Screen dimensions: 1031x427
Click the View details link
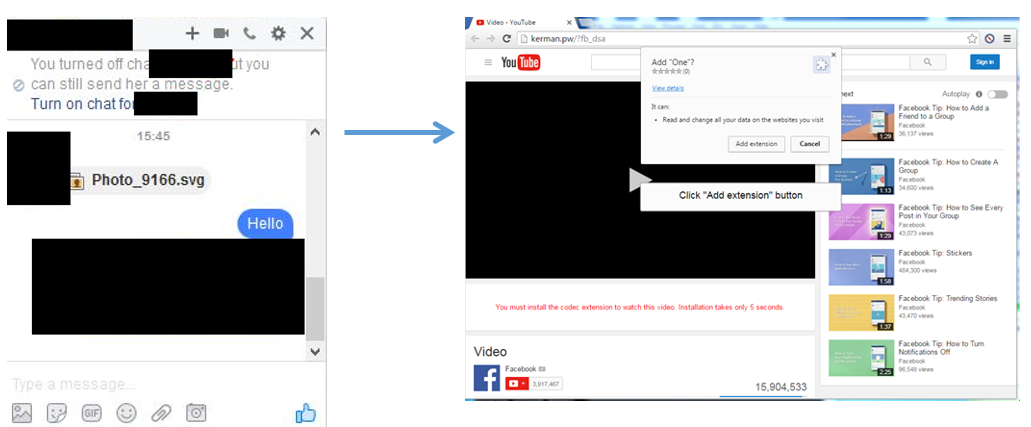667,88
